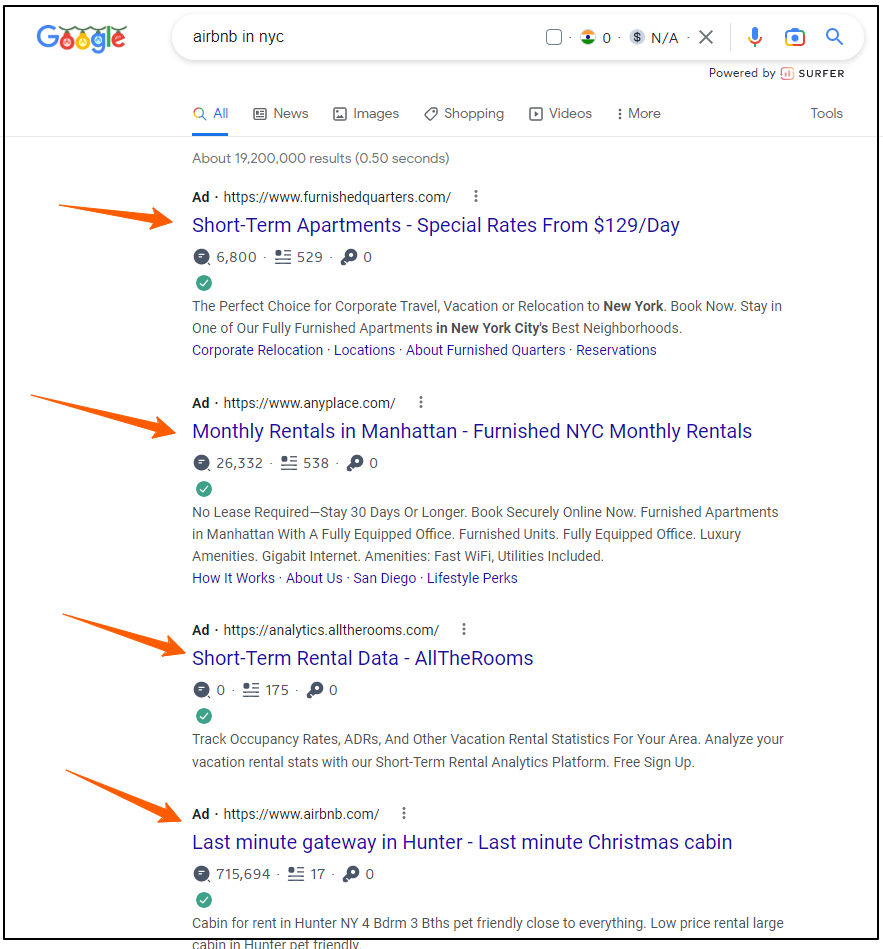This screenshot has height=949, width=883.
Task: Click keyword icon in furnishedquarters result
Action: click(349, 257)
